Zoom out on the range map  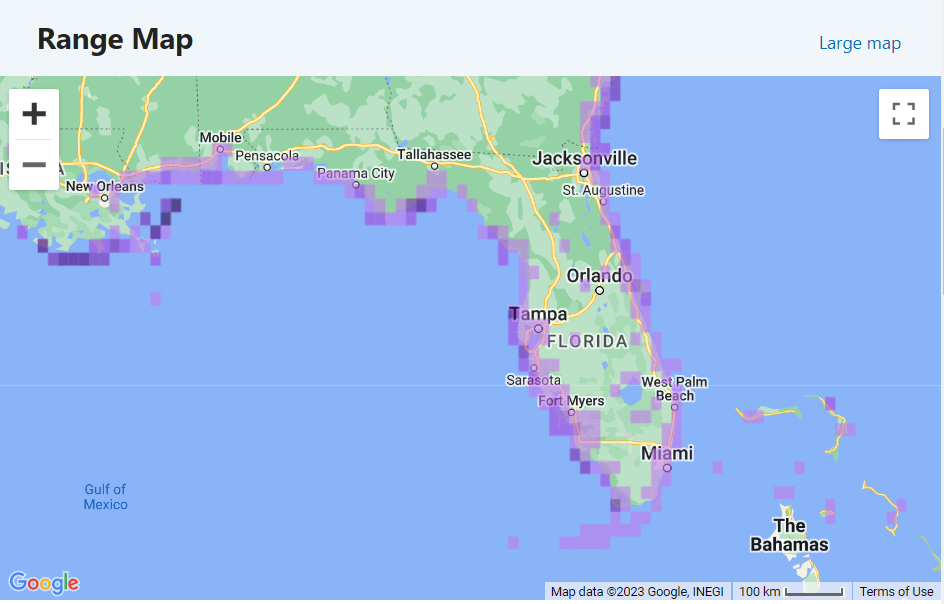point(34,164)
